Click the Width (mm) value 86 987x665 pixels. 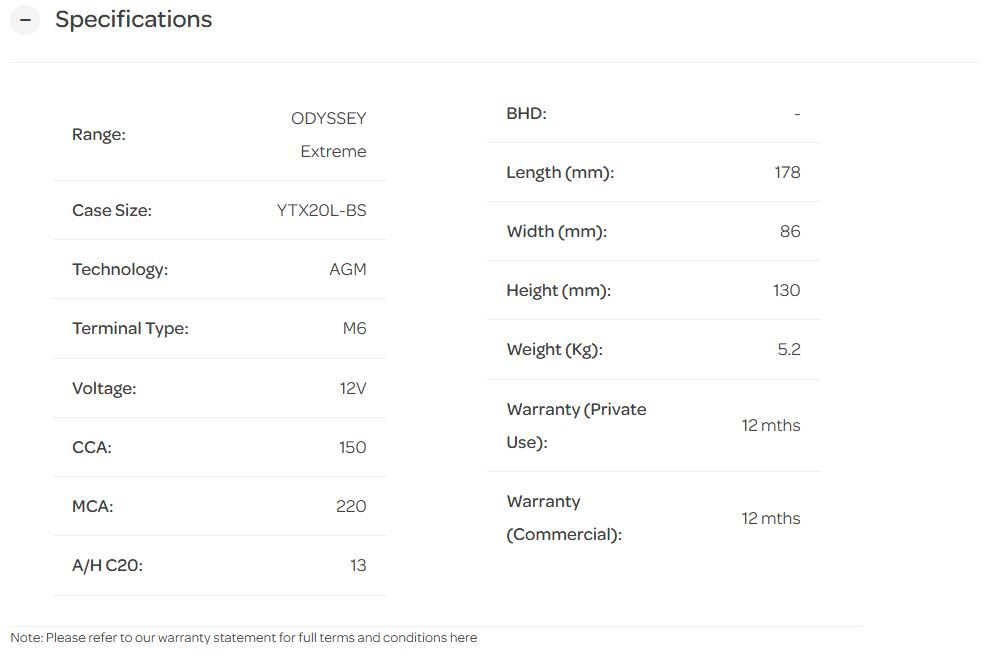pyautogui.click(x=790, y=231)
